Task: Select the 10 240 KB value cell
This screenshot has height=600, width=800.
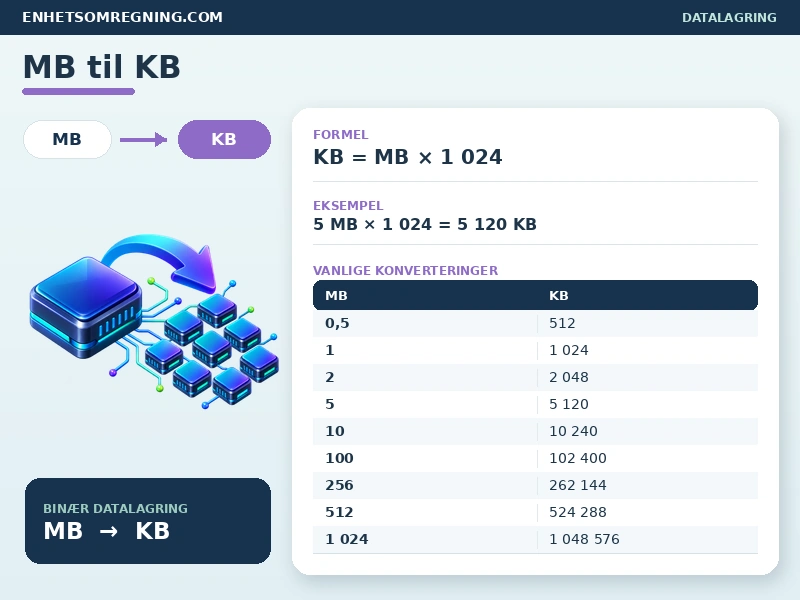Action: (648, 432)
